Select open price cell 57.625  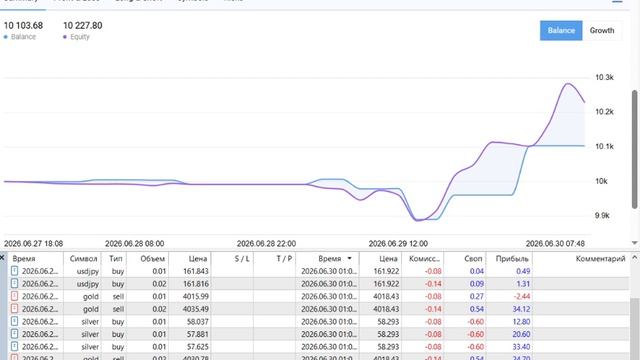[198, 347]
